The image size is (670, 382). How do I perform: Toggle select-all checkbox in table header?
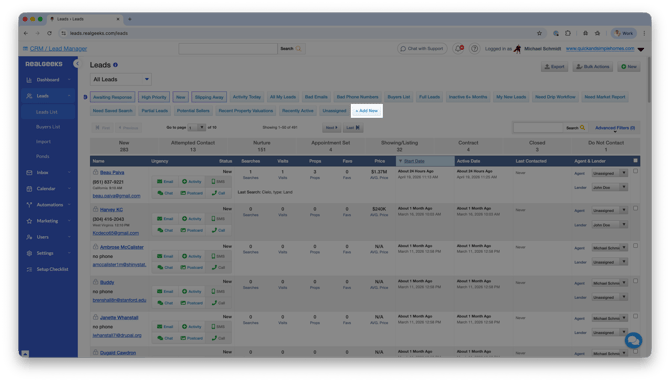635,161
